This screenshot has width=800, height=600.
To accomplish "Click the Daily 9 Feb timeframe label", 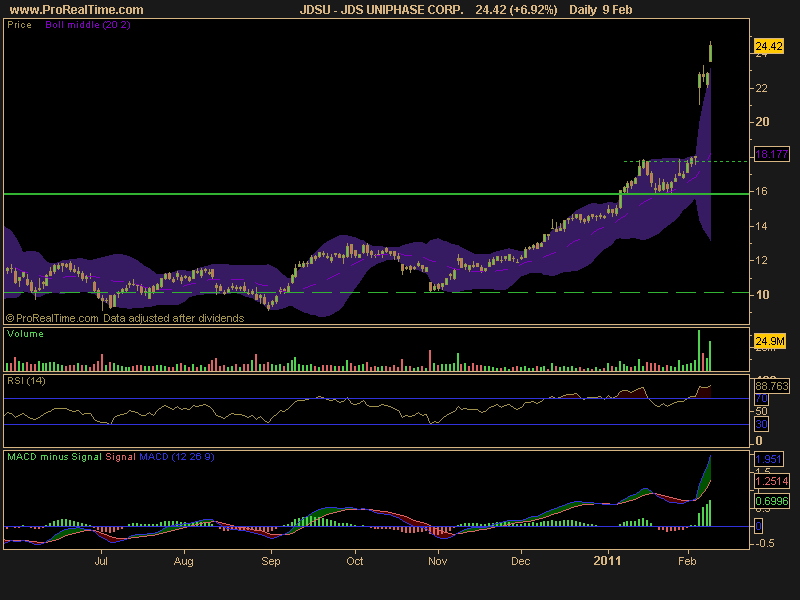I will click(601, 10).
